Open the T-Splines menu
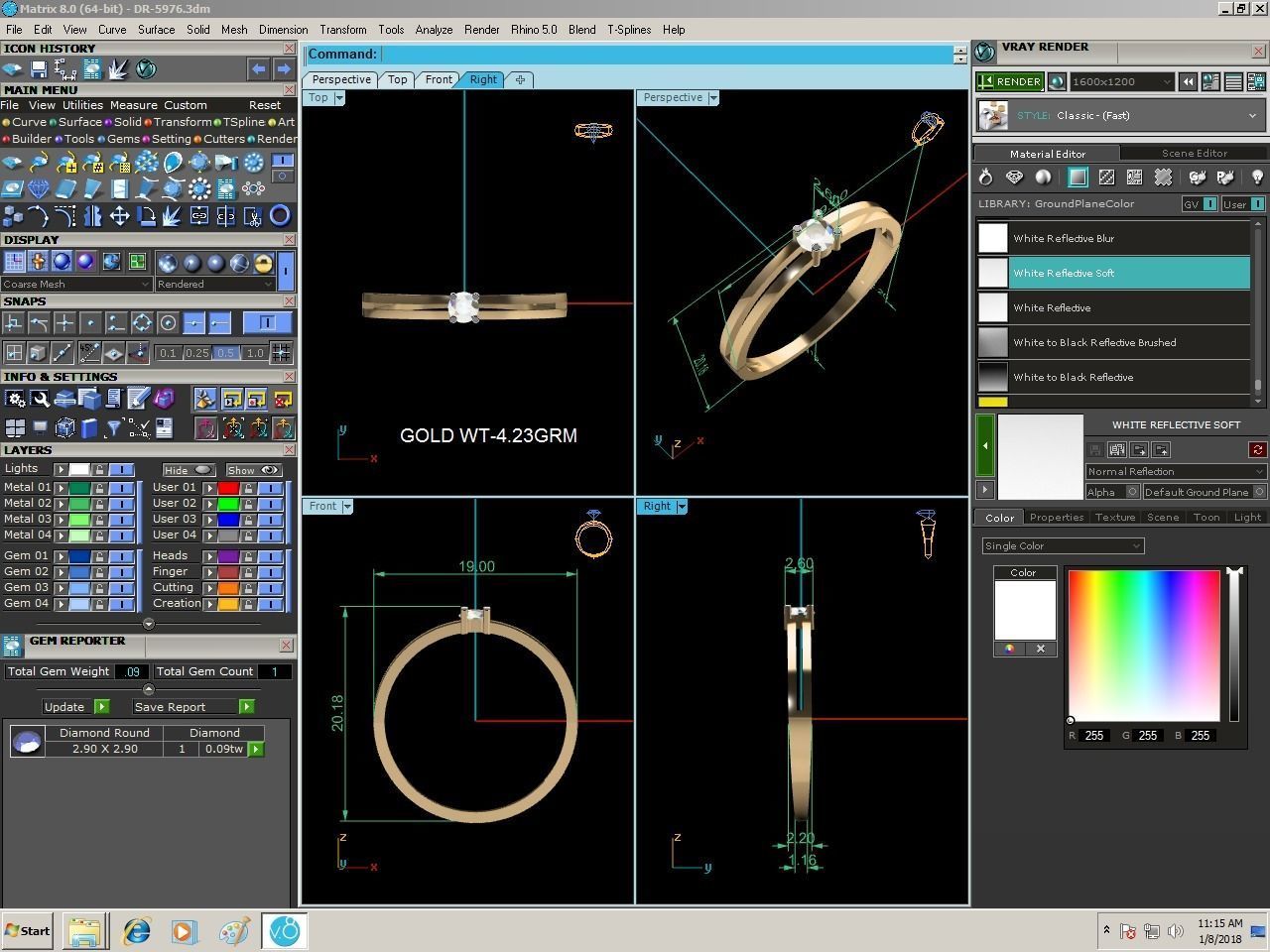The width and height of the screenshot is (1270, 952). click(629, 30)
